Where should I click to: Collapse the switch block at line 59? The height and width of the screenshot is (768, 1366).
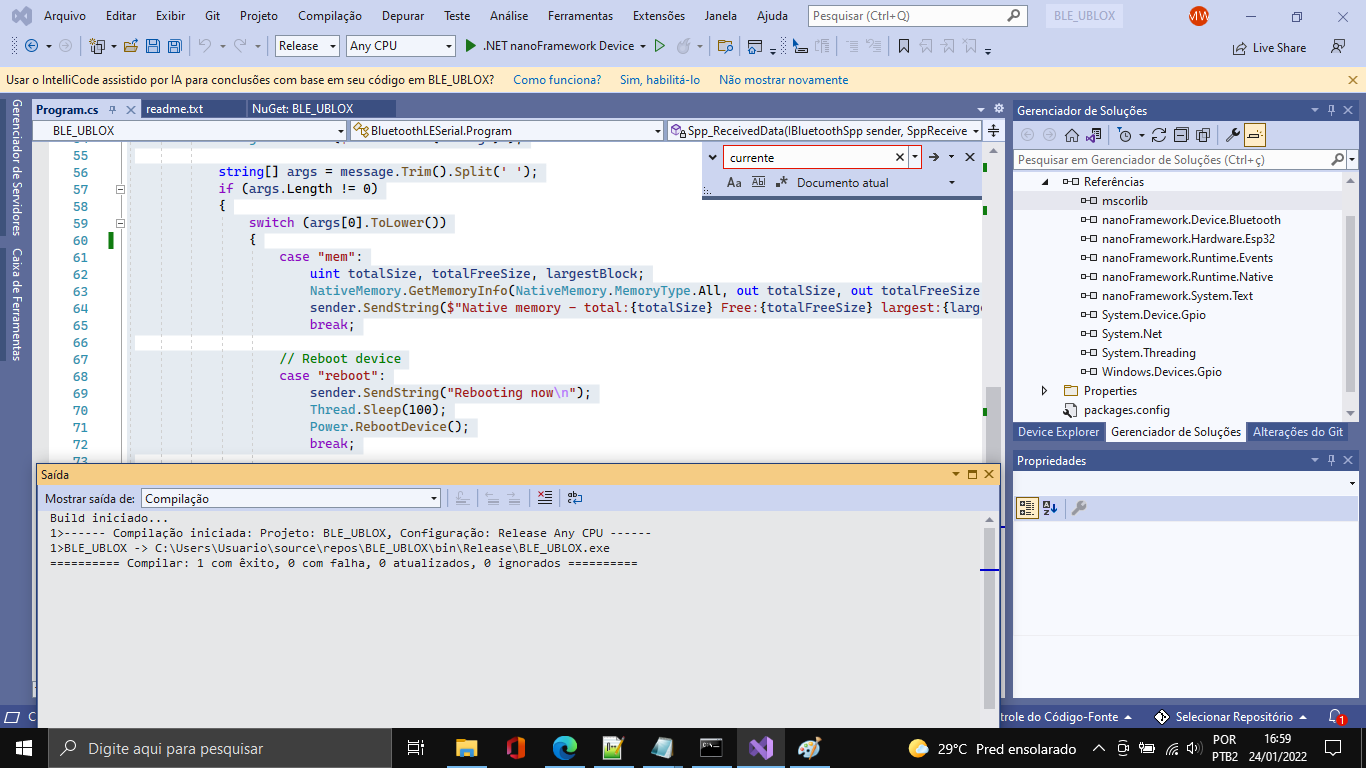(x=120, y=223)
